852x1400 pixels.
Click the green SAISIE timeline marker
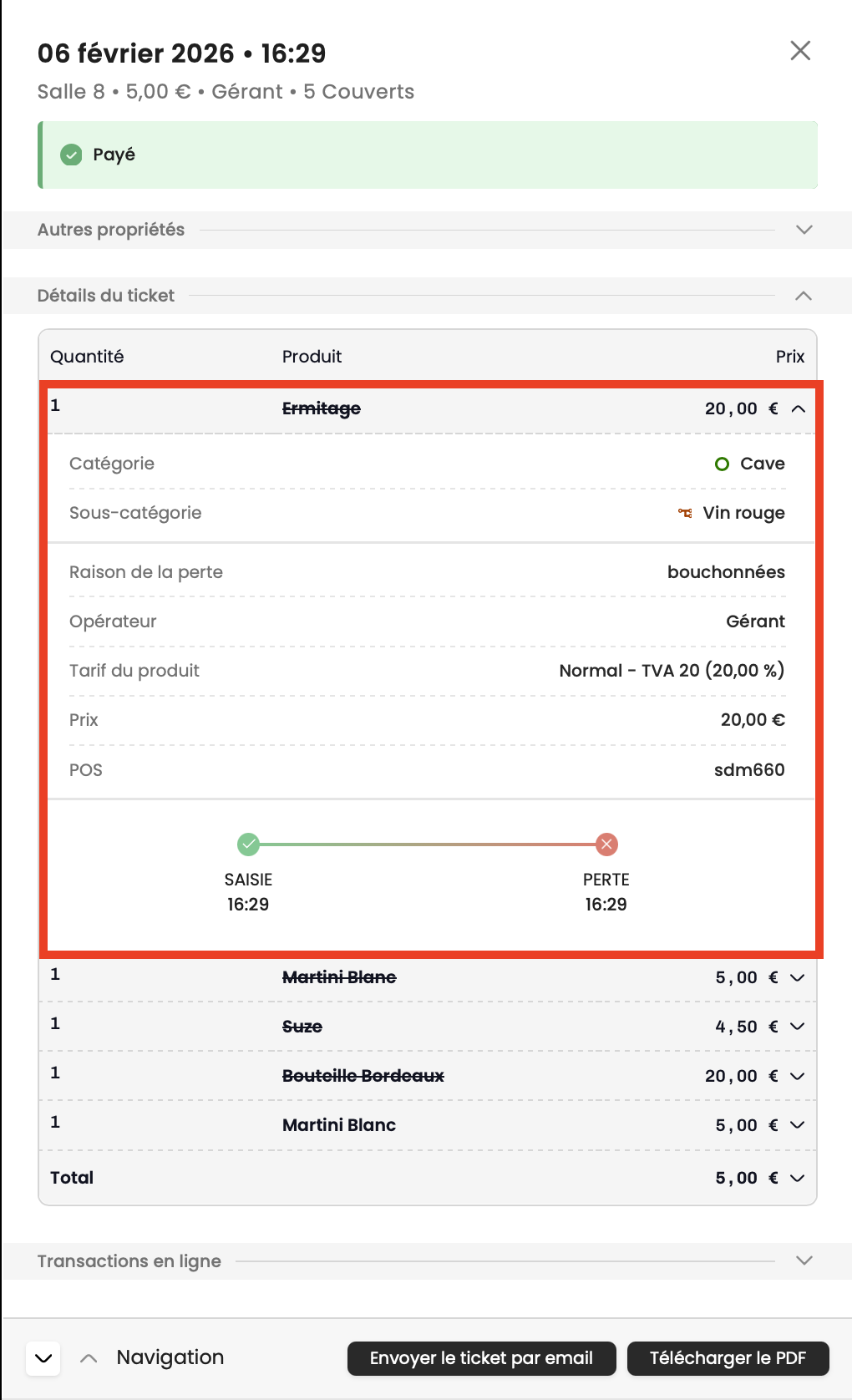coord(248,845)
